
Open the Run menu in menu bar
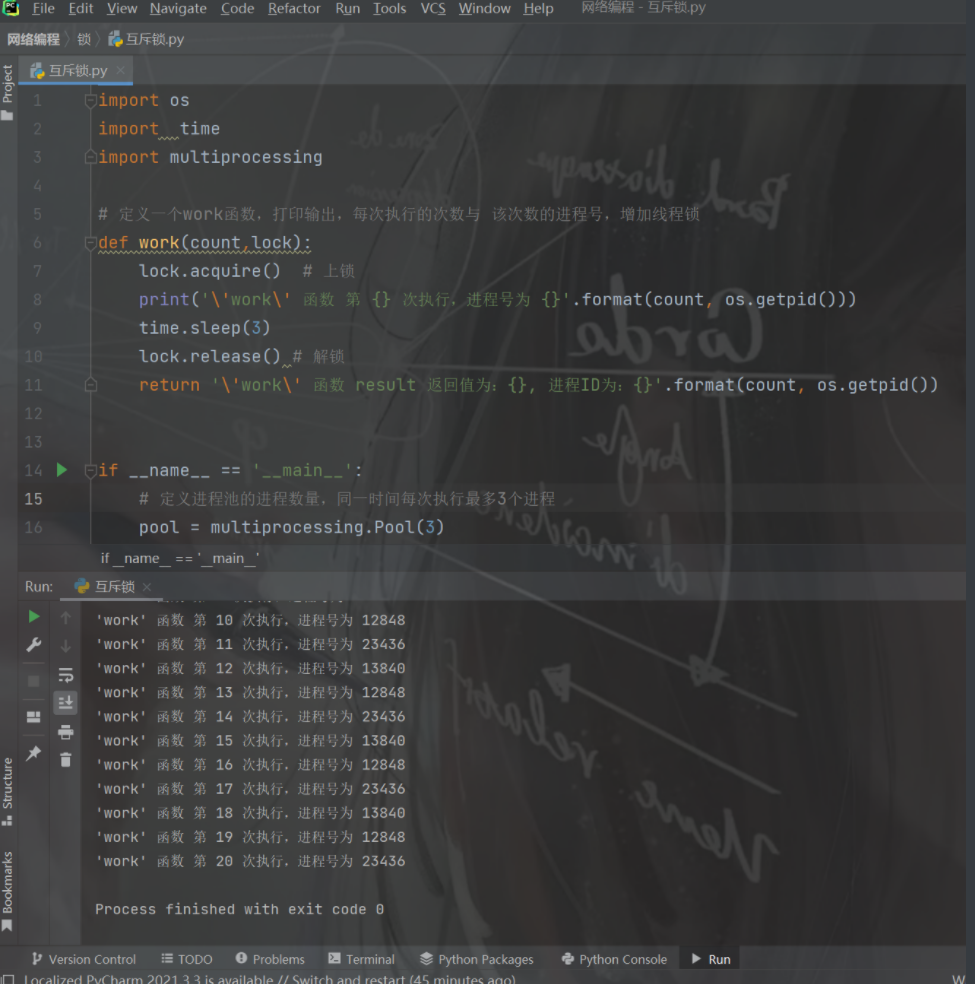pos(347,8)
